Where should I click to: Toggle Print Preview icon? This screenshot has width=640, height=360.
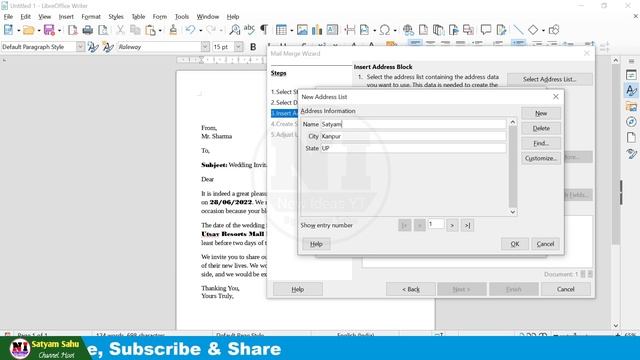[x=103, y=30]
